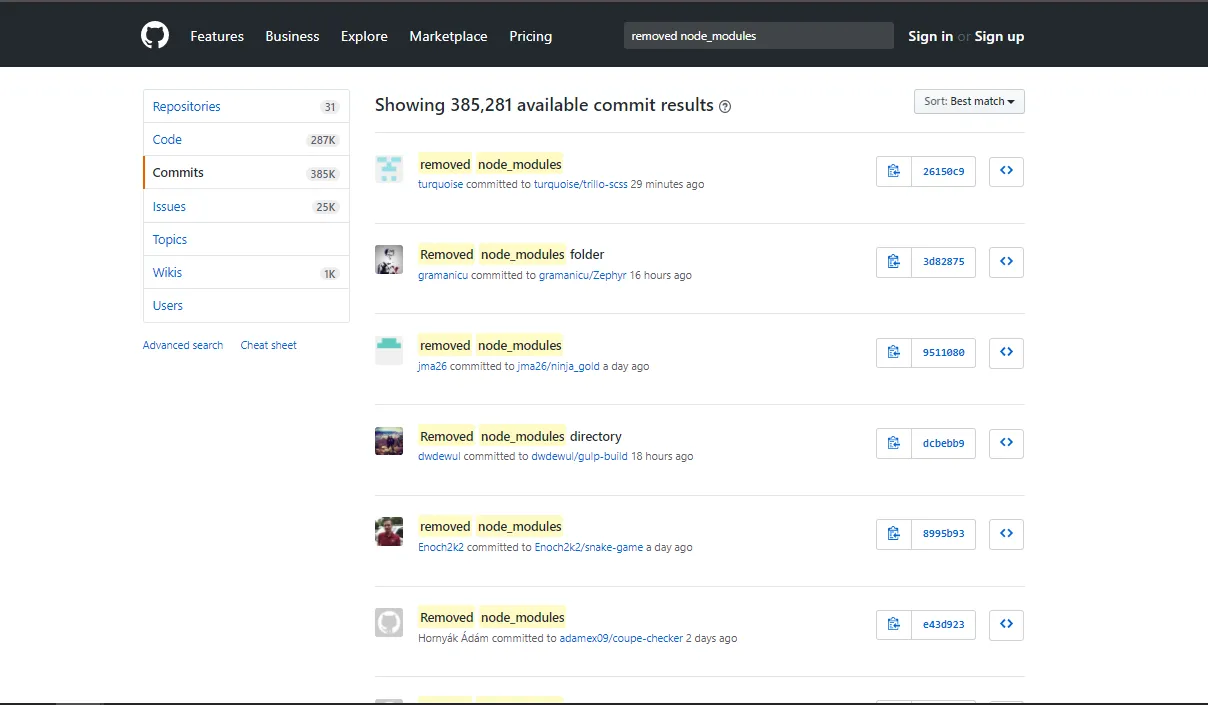The image size is (1208, 705).
Task: Open the jma26/ninja_gold repository link
Action: [x=558, y=366]
